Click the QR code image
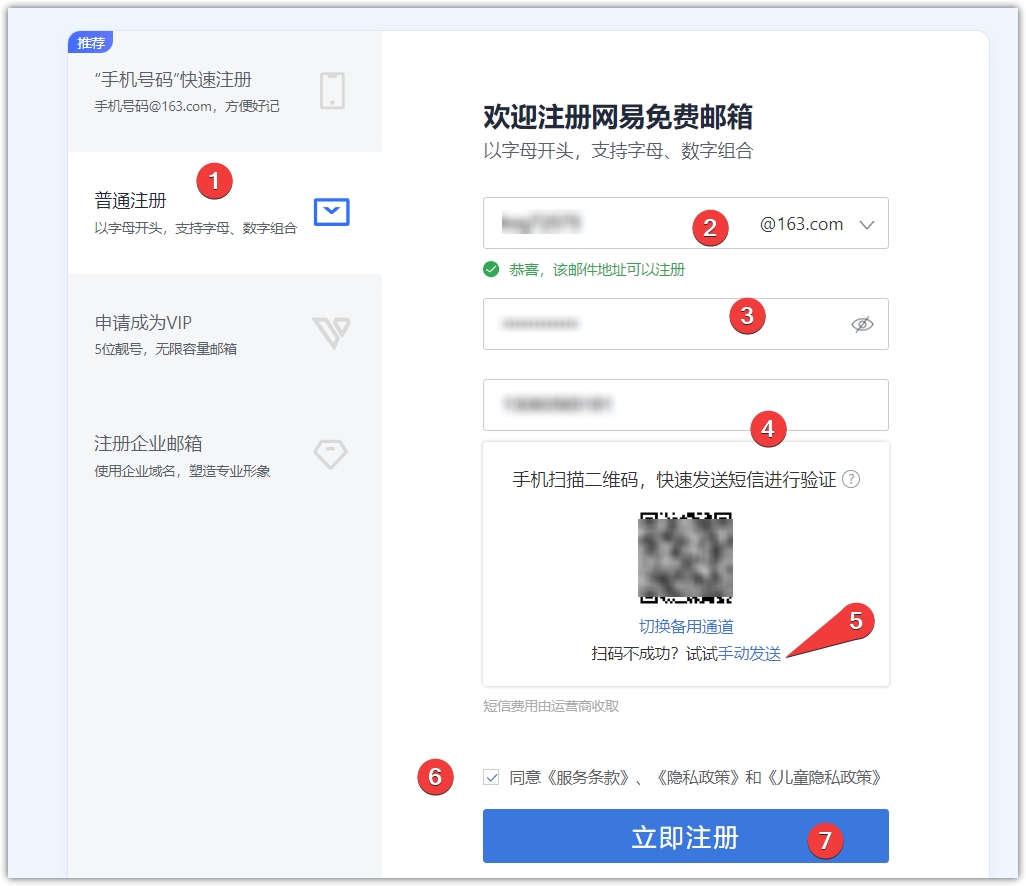1026x886 pixels. click(685, 557)
